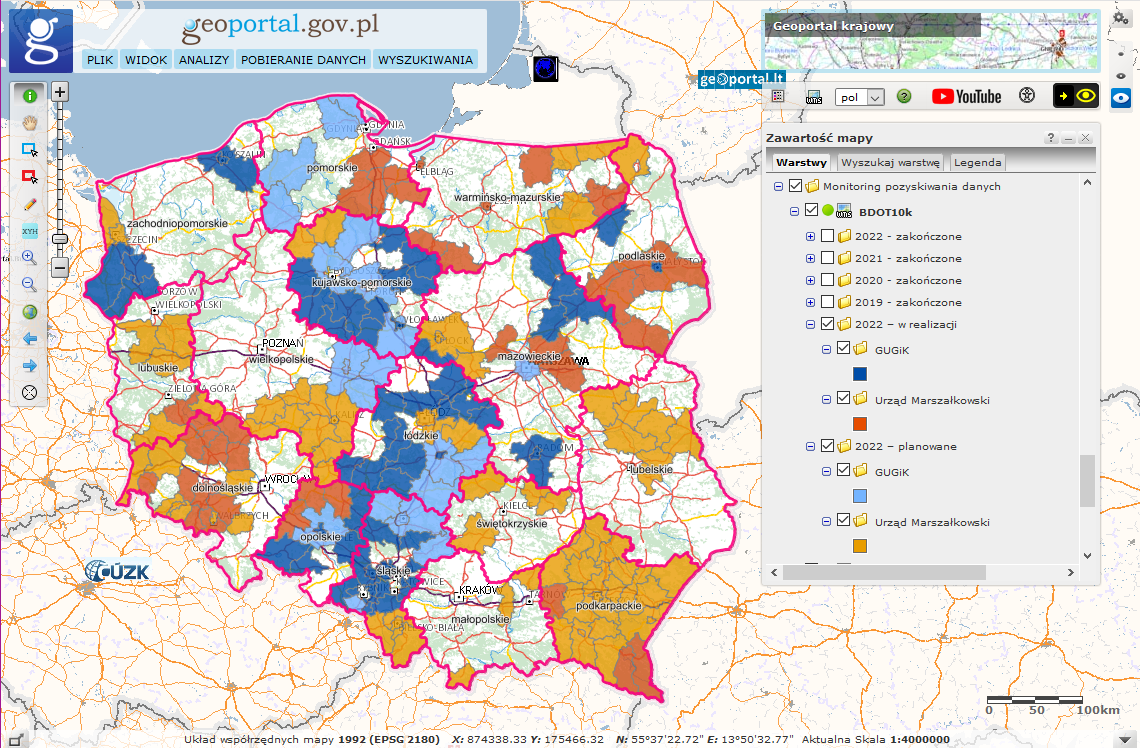Uncheck the 2022 – w realizacji layer
The height and width of the screenshot is (748, 1140).
click(827, 324)
